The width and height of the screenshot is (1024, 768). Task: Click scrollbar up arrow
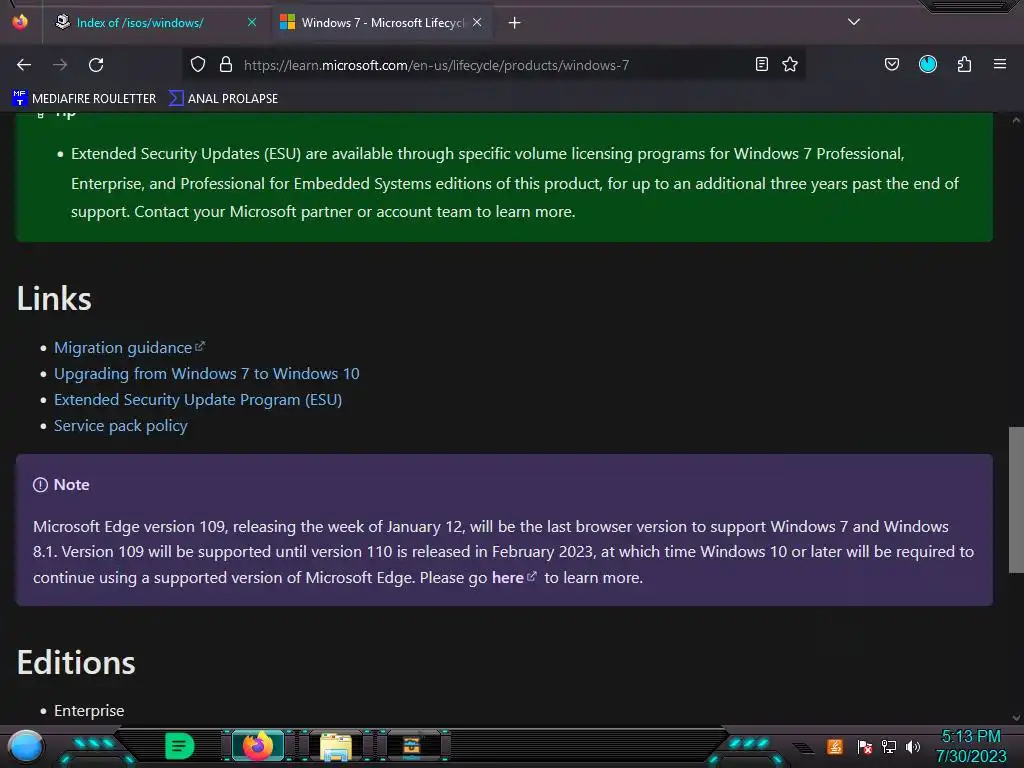[1016, 121]
